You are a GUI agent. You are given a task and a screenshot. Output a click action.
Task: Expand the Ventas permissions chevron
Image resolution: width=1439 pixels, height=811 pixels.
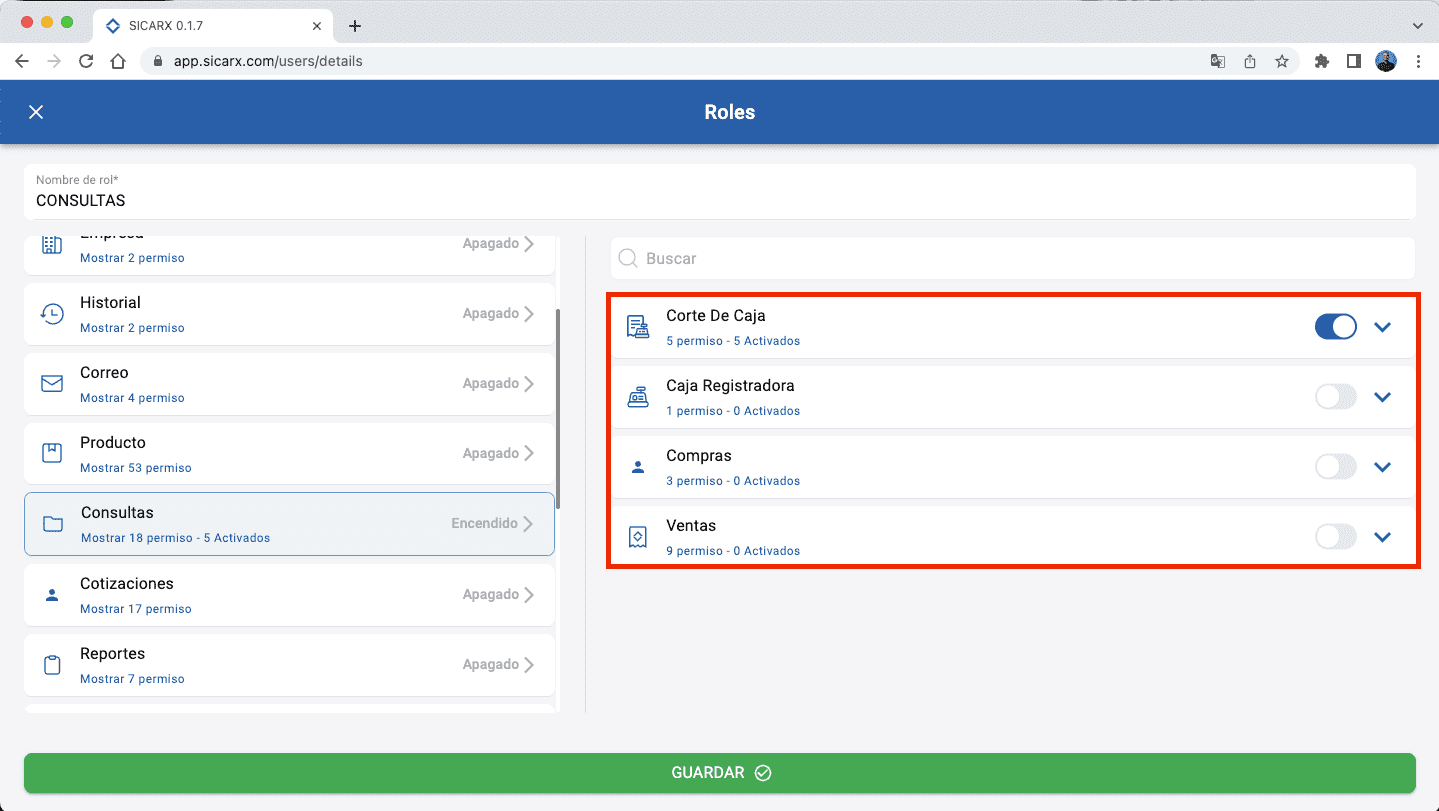pos(1382,537)
